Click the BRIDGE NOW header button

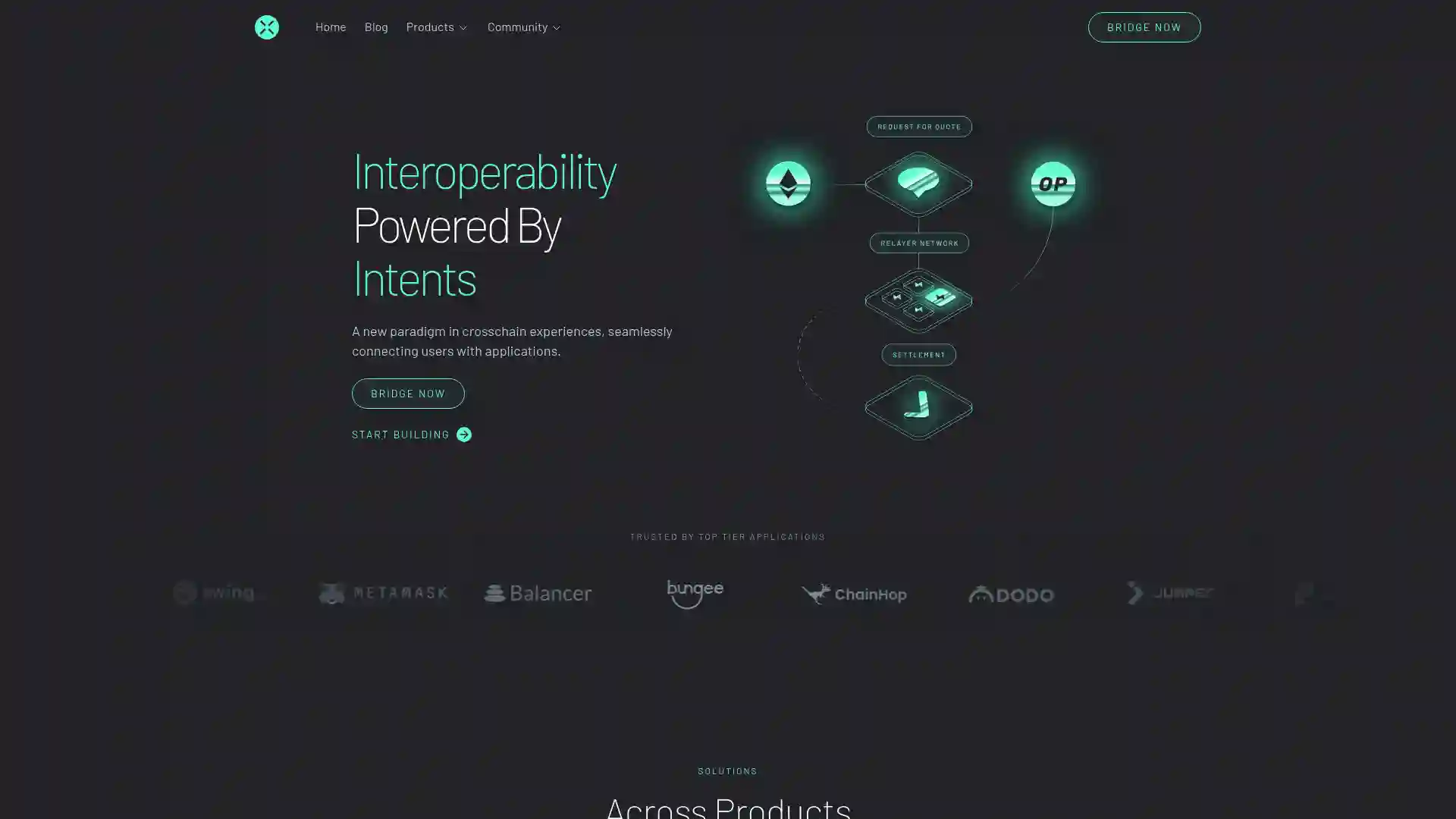coord(1144,27)
